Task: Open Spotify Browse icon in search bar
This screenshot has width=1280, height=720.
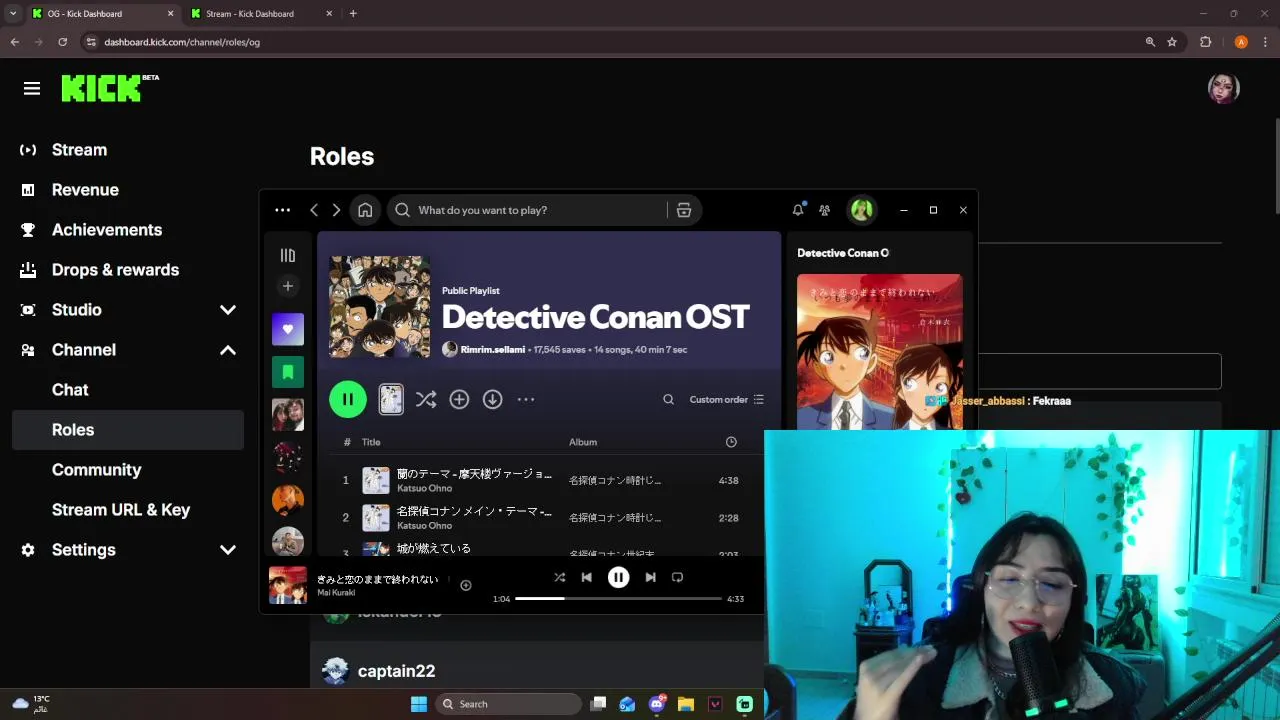Action: point(684,210)
